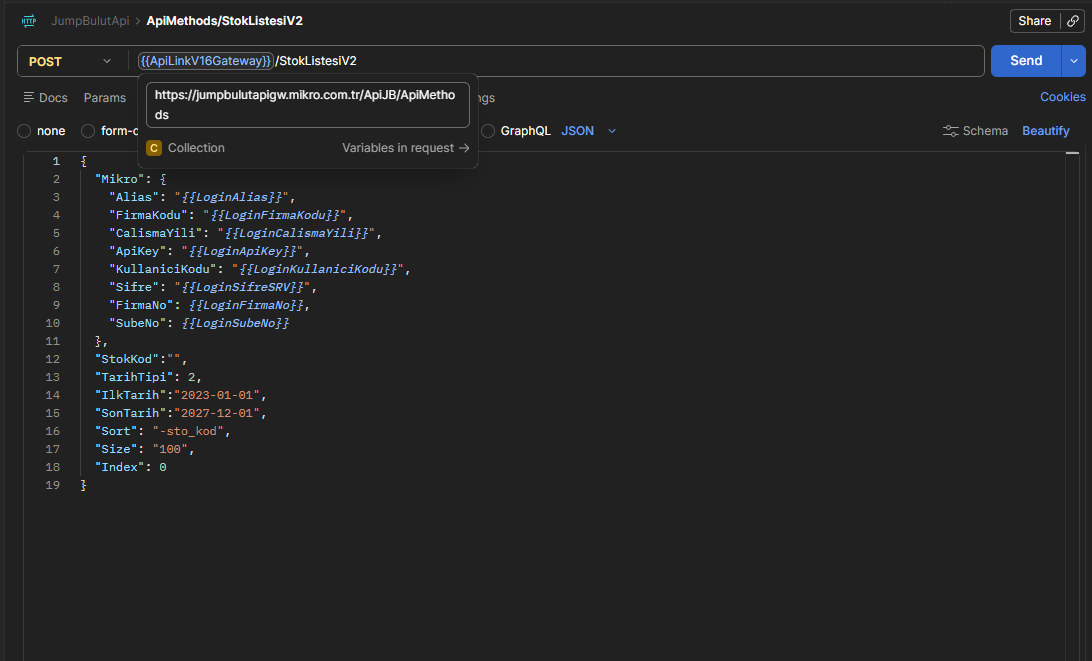Click Variables in request link
Screen dimensions: 1092x661
click(x=405, y=148)
